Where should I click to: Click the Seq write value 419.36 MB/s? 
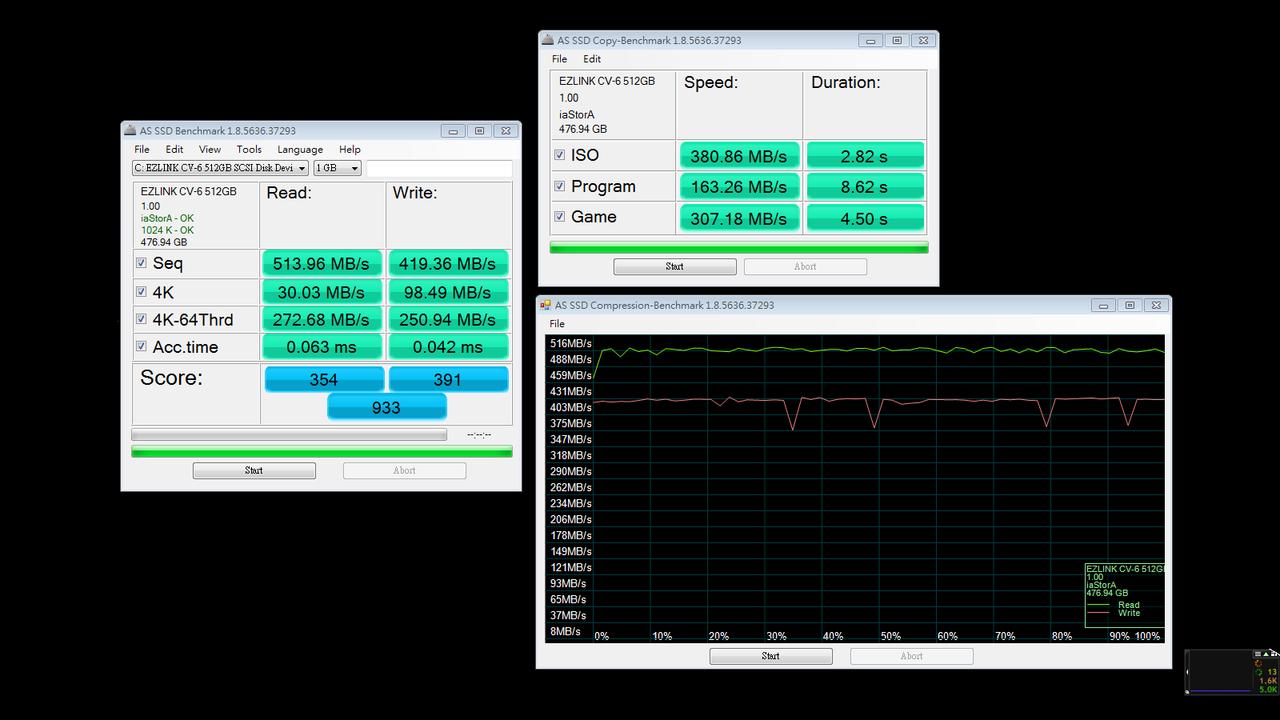tap(448, 264)
